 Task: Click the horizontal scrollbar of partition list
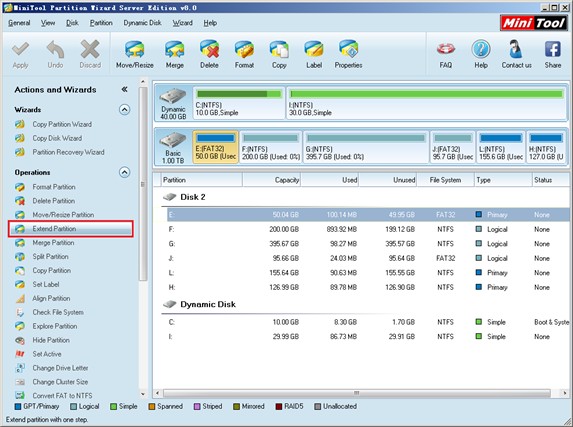coord(357,393)
